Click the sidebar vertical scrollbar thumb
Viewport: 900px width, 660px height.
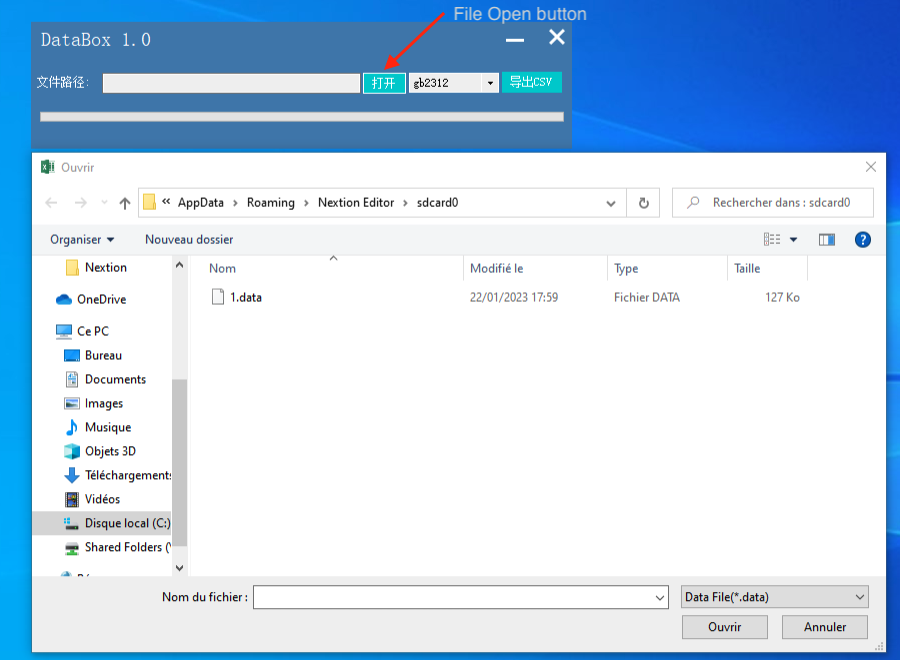point(179,463)
